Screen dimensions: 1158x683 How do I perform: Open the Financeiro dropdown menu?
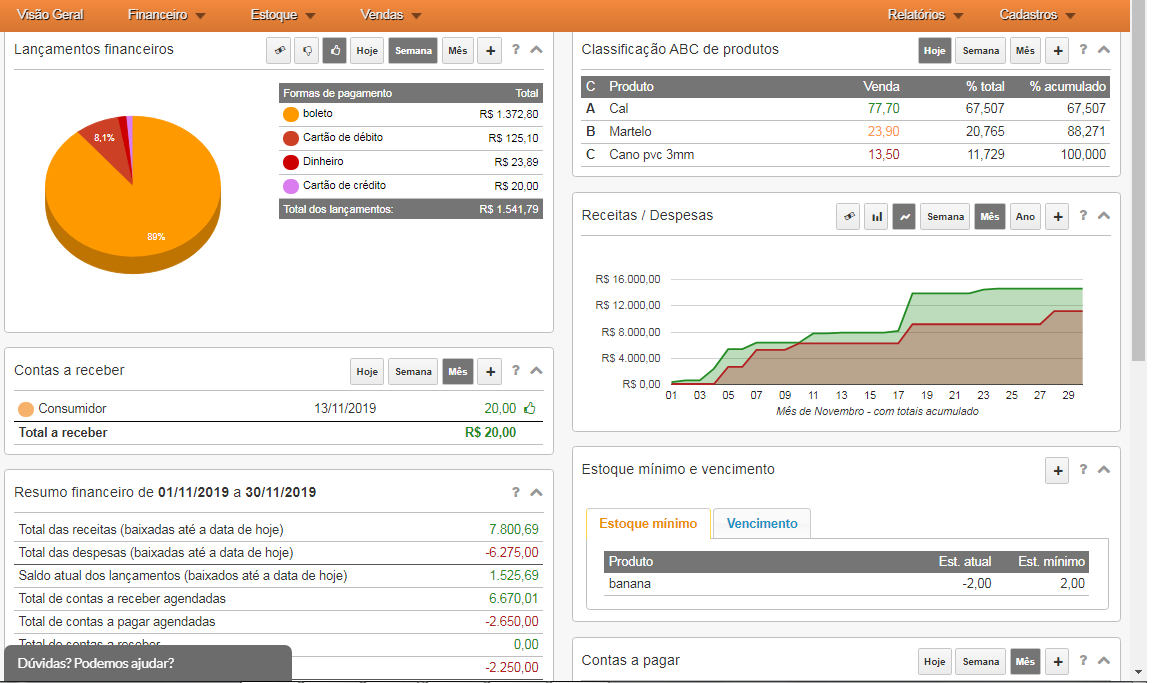(x=166, y=15)
